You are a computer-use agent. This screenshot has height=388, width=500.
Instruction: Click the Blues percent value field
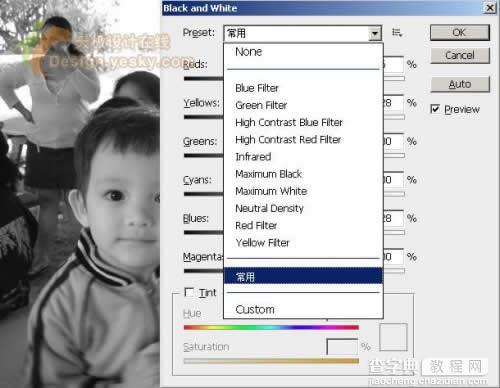[x=393, y=218]
